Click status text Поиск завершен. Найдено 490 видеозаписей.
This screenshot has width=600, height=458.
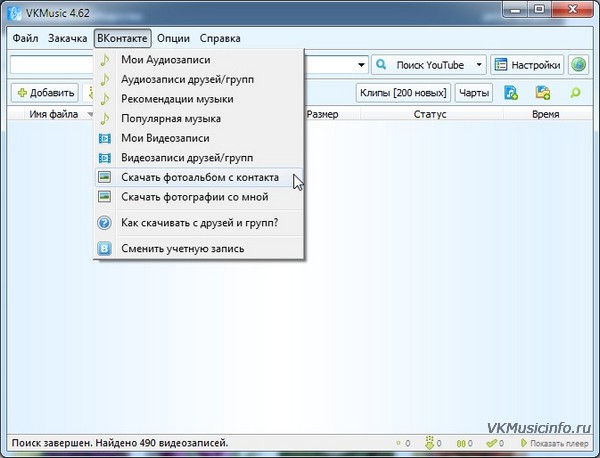pos(120,443)
